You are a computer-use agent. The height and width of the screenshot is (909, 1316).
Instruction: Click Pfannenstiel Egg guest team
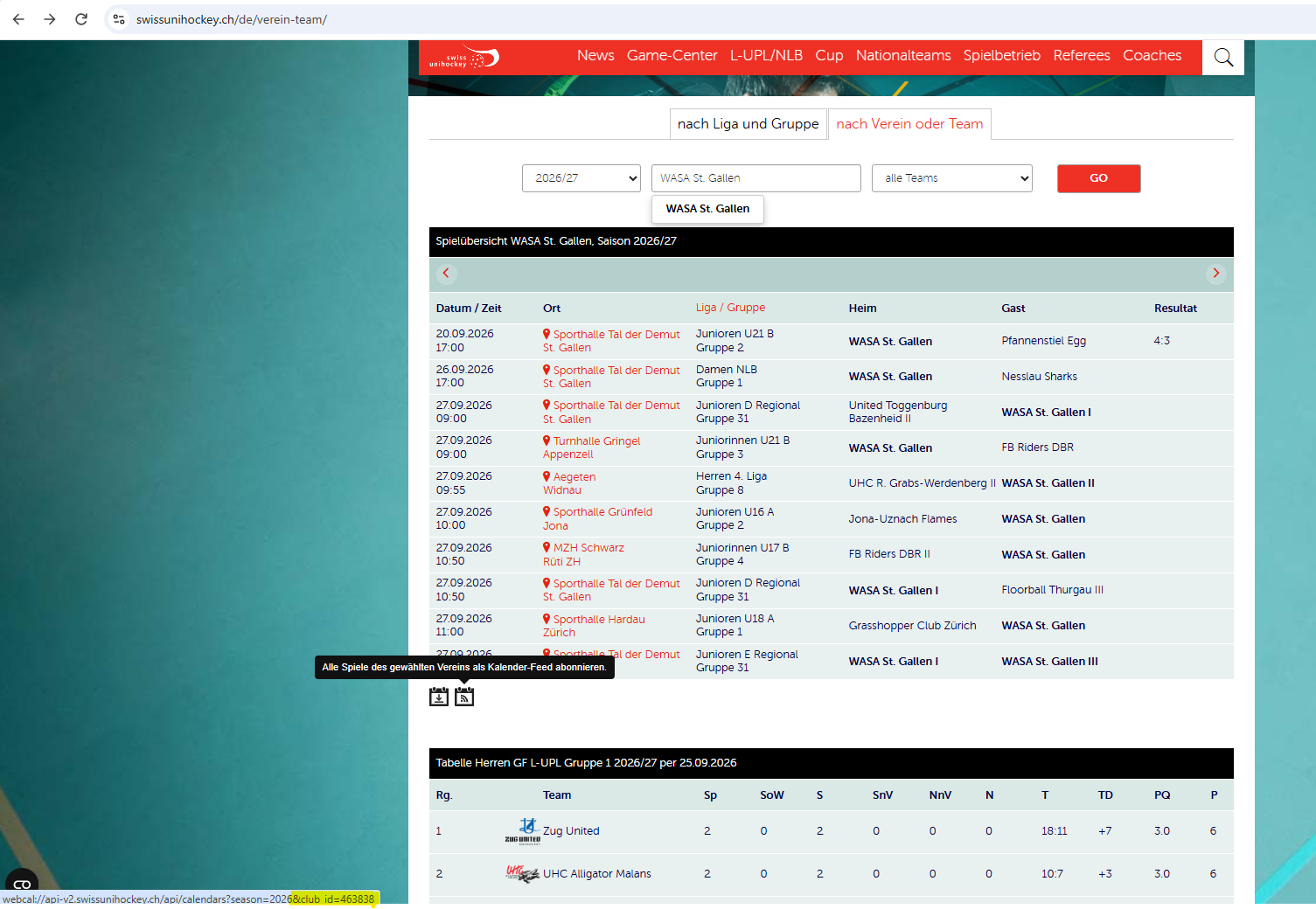pos(1043,341)
